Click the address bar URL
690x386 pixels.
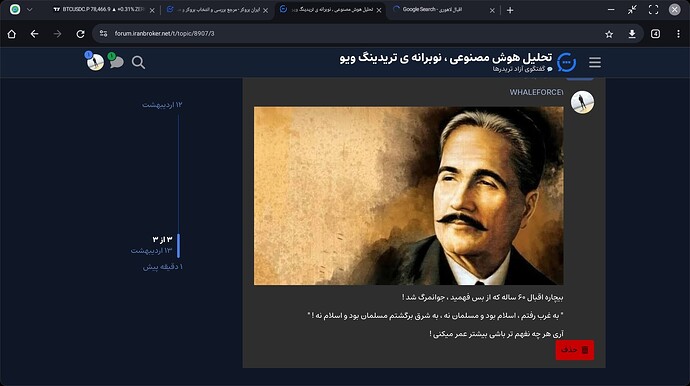tap(164, 33)
